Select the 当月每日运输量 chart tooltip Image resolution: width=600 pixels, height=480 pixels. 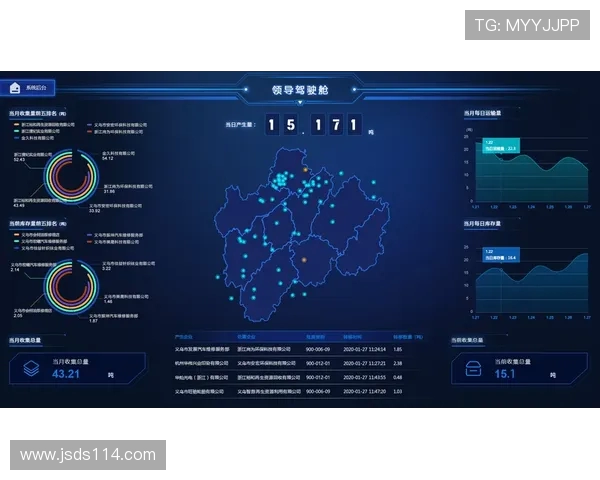[x=500, y=146]
